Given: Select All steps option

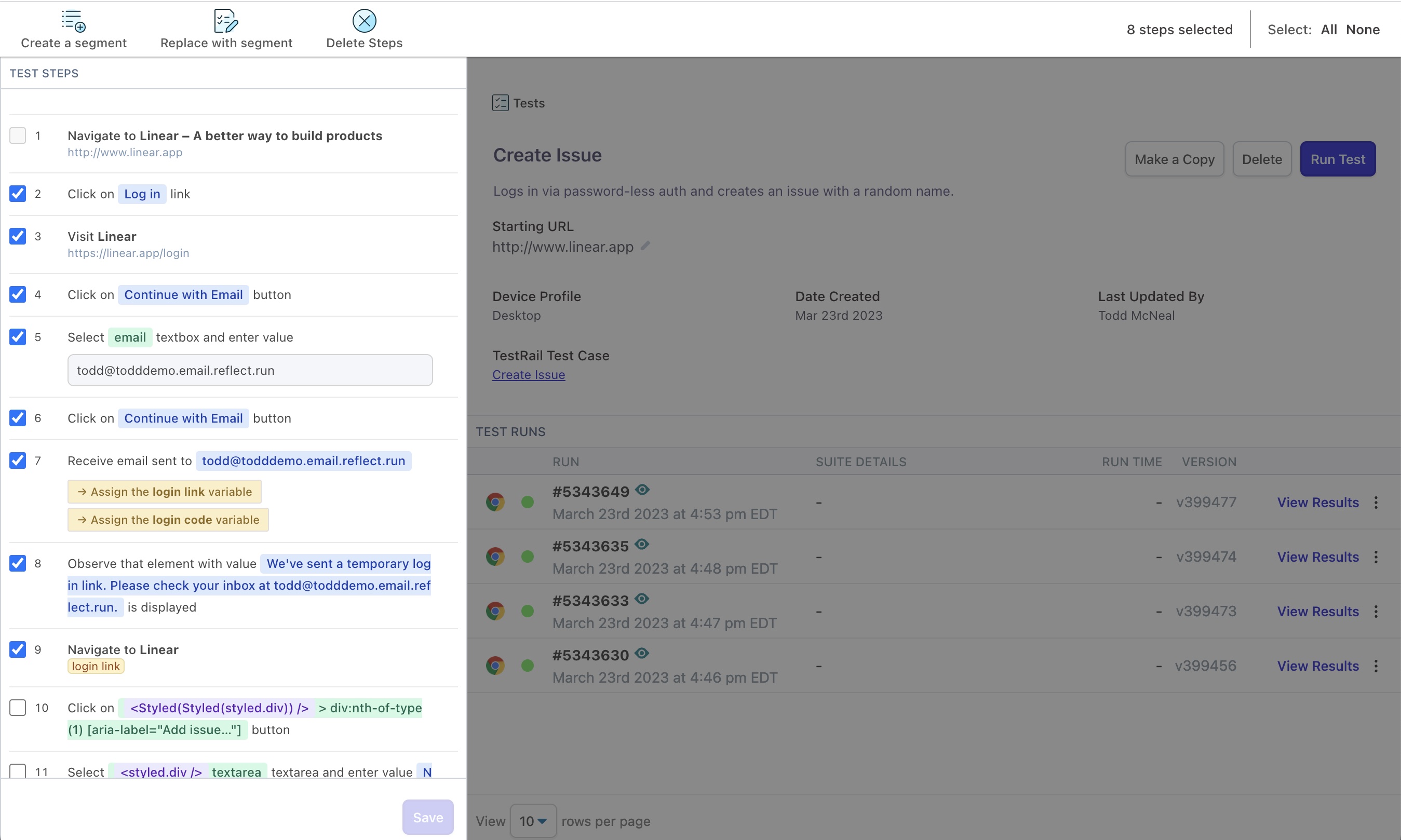Looking at the screenshot, I should tap(1328, 30).
